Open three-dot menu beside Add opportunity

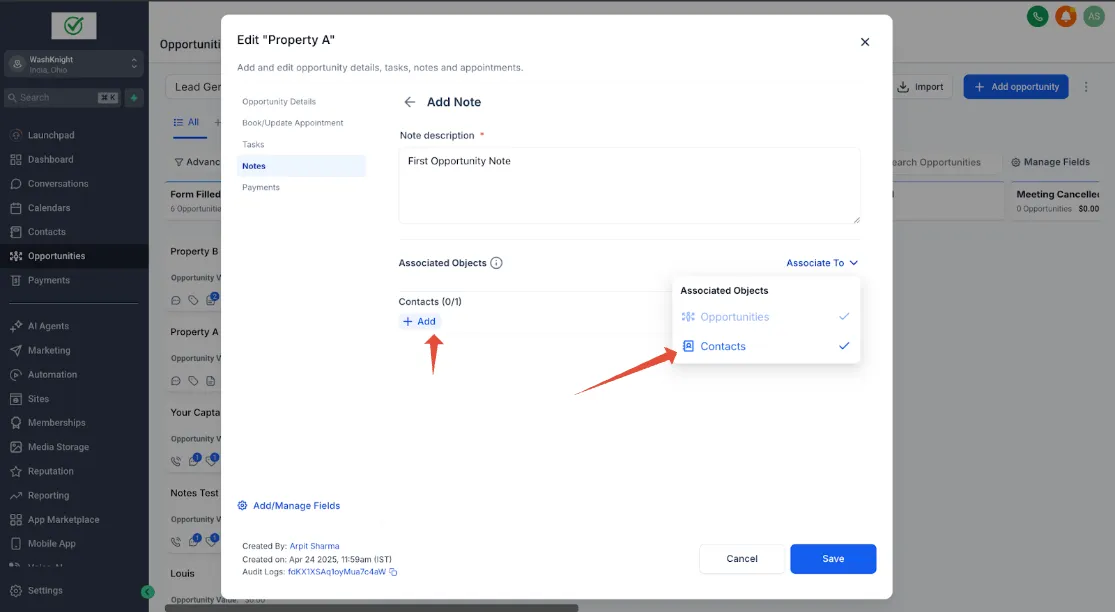tap(1086, 87)
